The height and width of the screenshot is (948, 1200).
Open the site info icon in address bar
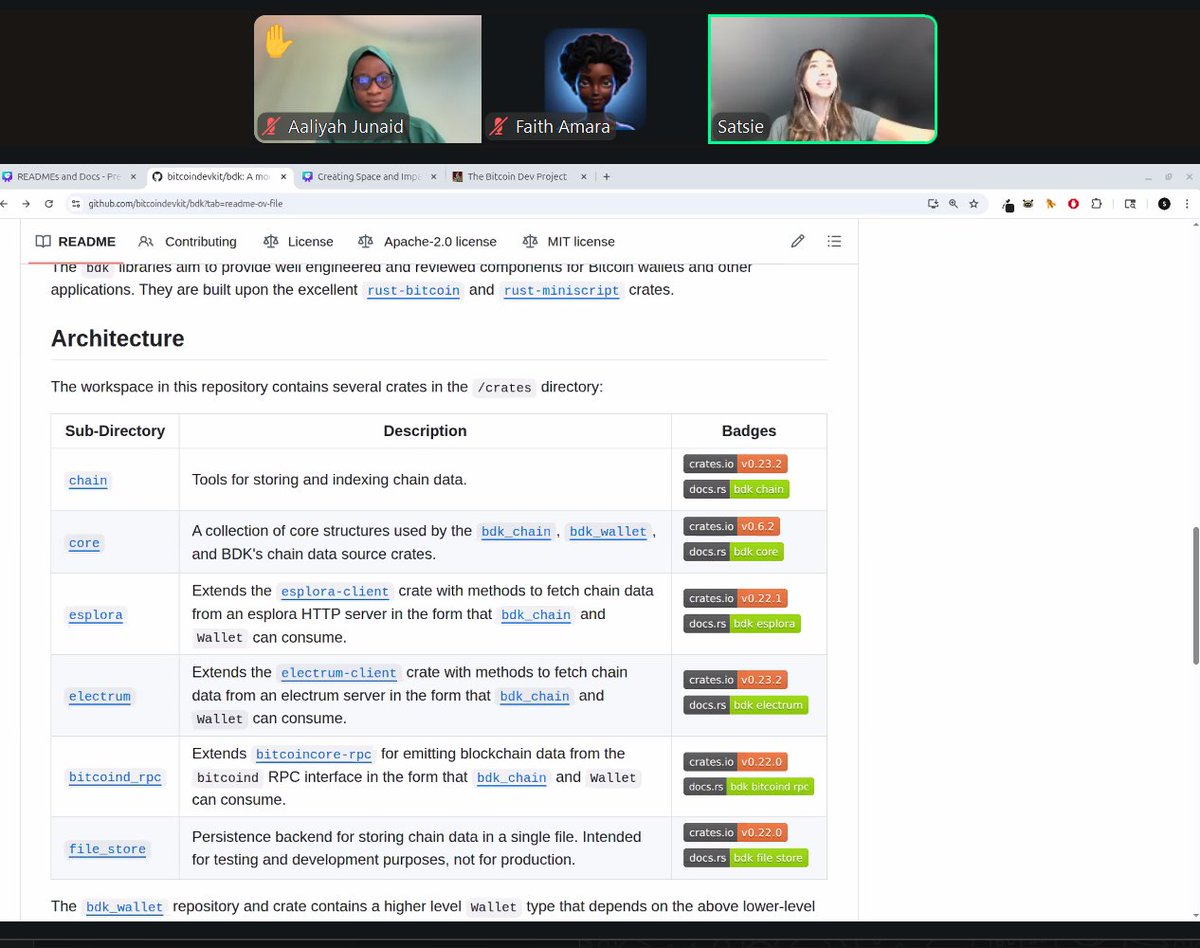(75, 203)
